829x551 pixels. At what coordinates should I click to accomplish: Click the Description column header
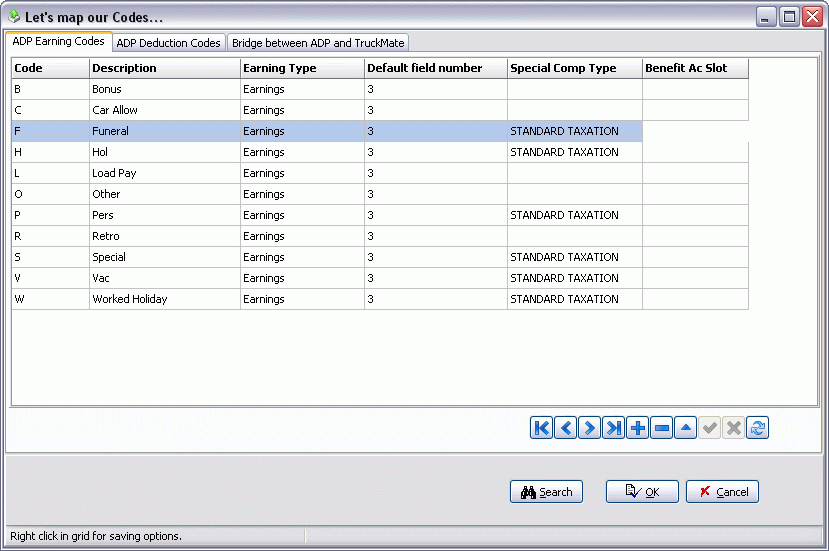[x=165, y=68]
